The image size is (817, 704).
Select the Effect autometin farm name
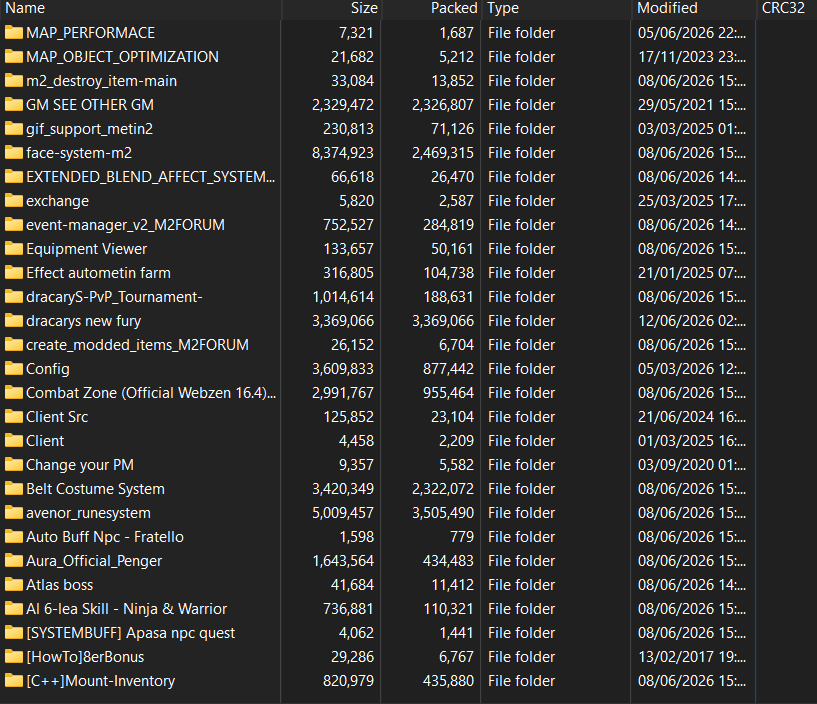[x=98, y=273]
